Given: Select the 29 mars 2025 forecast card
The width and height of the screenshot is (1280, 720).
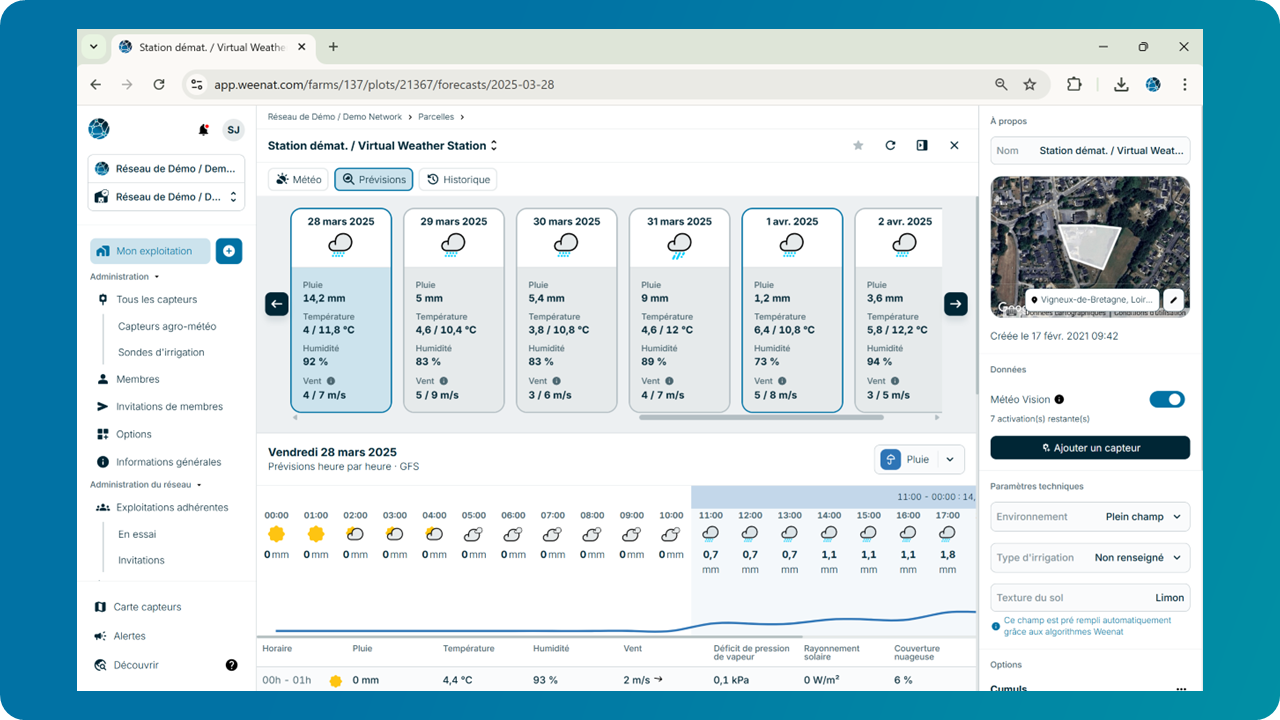Looking at the screenshot, I should (454, 310).
